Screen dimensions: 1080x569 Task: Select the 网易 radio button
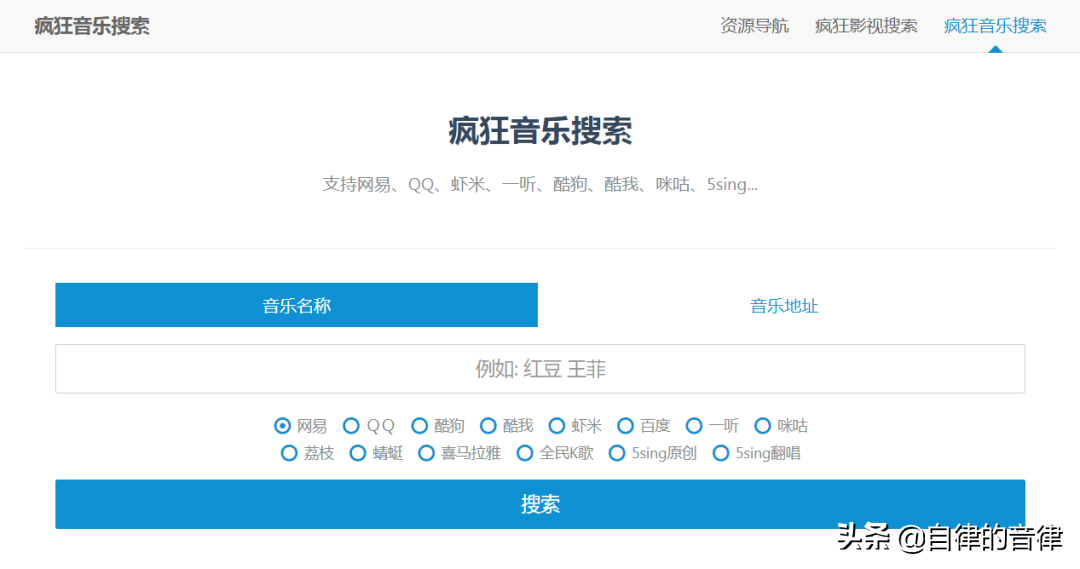pyautogui.click(x=282, y=426)
